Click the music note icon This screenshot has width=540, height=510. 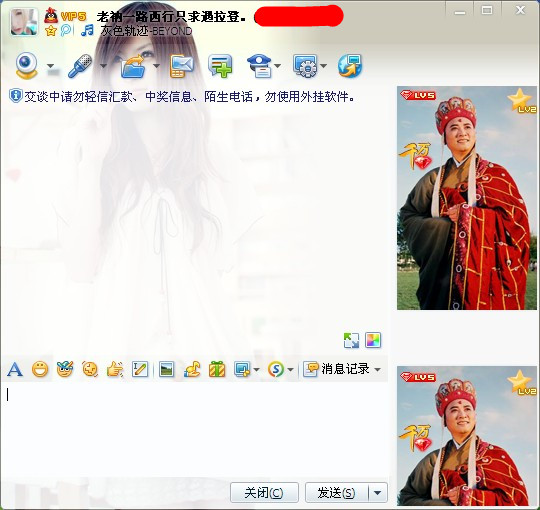(x=87, y=30)
